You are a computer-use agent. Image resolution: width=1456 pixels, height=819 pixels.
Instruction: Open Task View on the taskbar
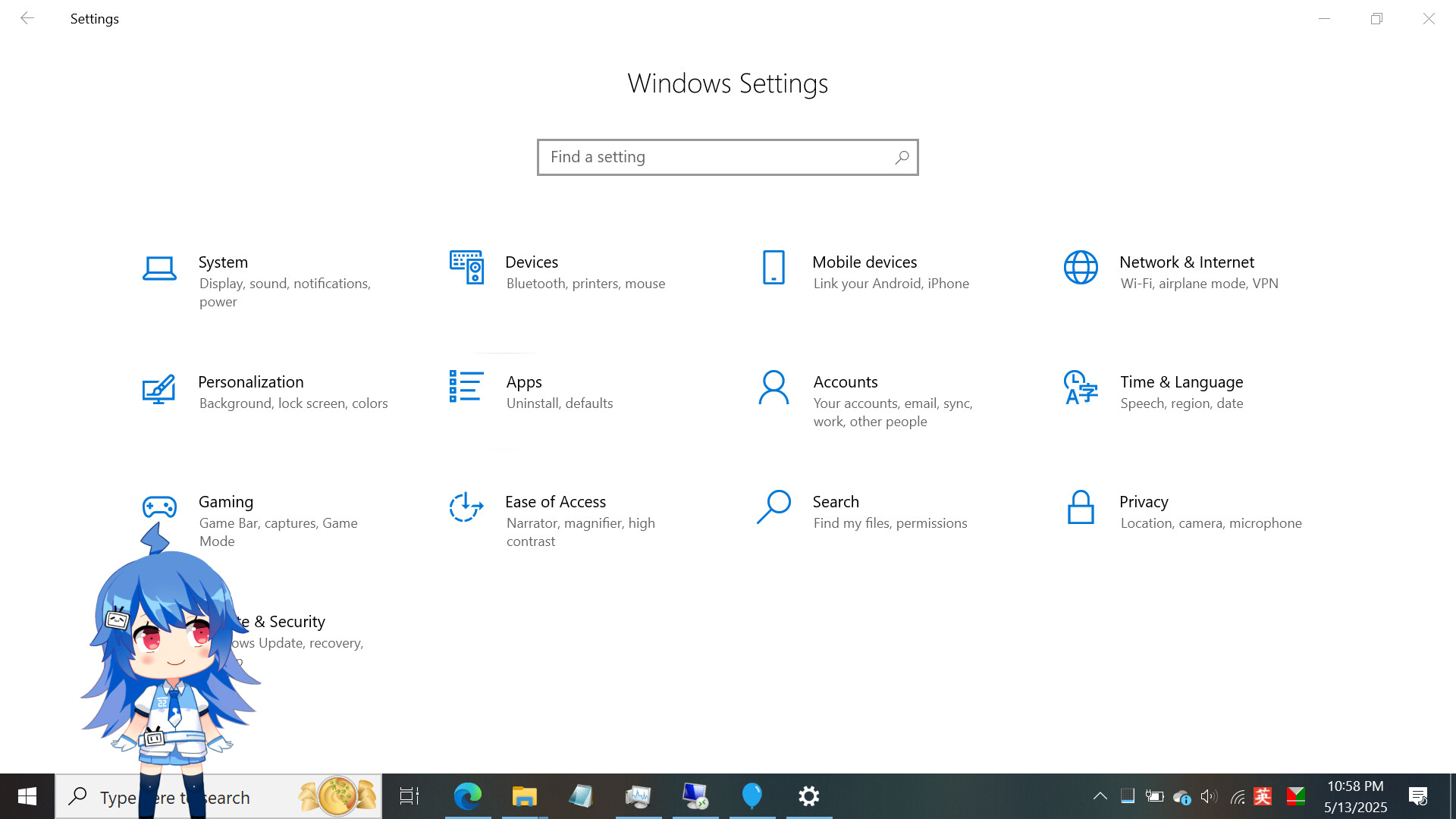point(409,796)
